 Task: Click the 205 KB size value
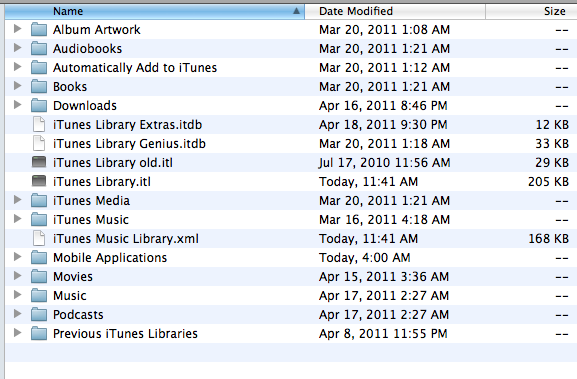tap(548, 182)
